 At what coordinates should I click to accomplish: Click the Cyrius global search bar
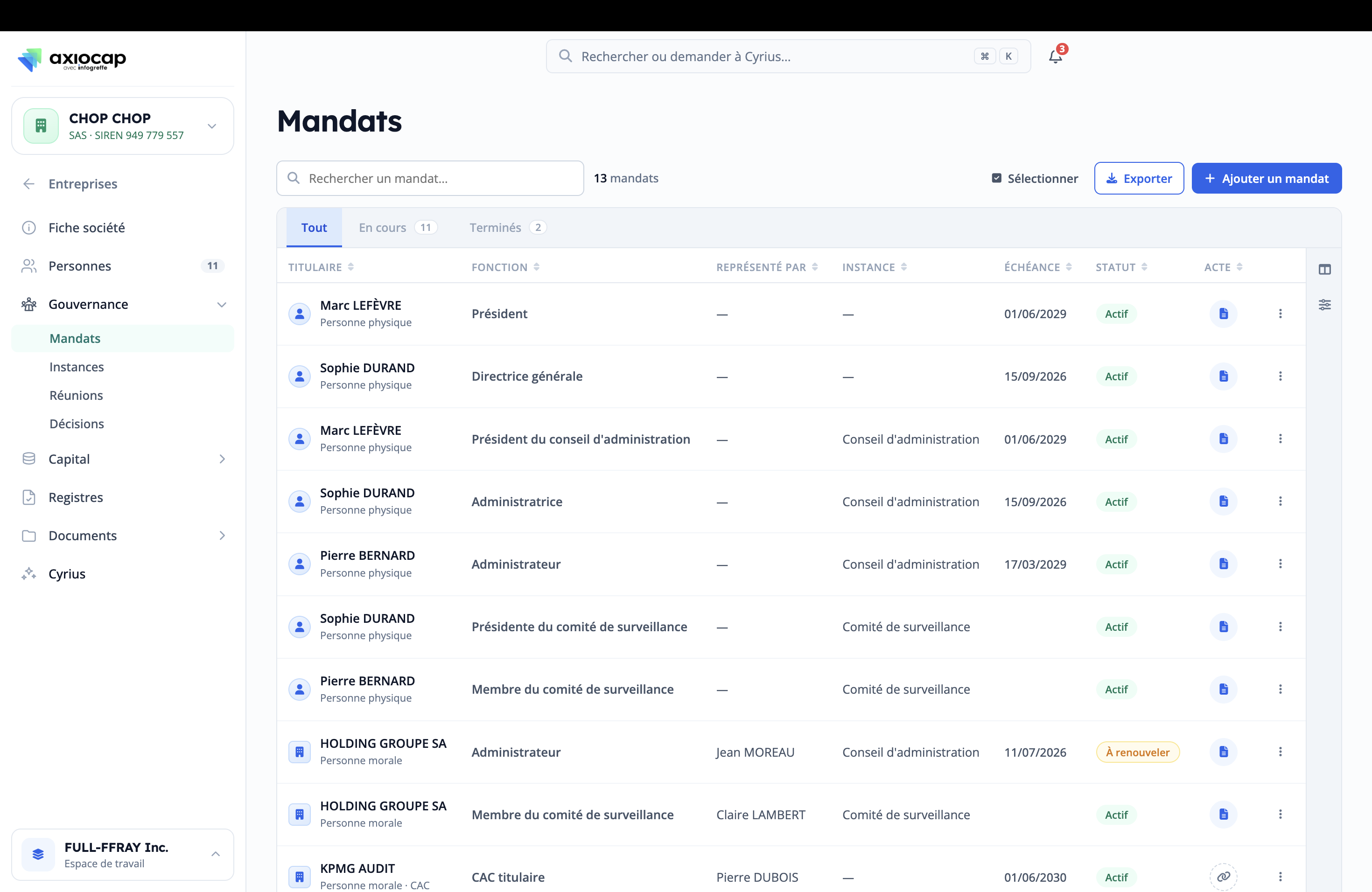point(788,56)
